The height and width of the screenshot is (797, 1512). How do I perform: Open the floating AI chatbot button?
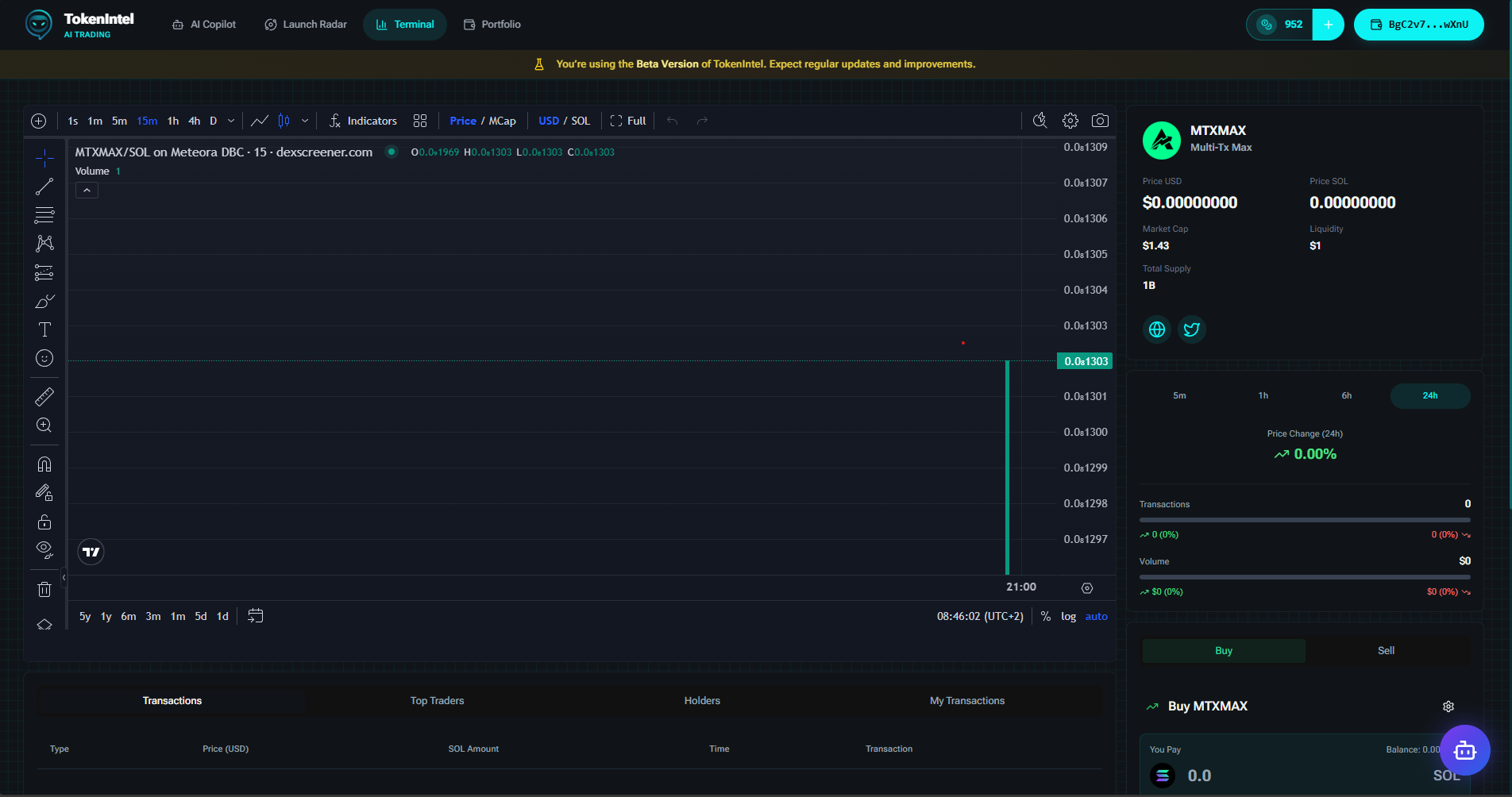[1464, 750]
